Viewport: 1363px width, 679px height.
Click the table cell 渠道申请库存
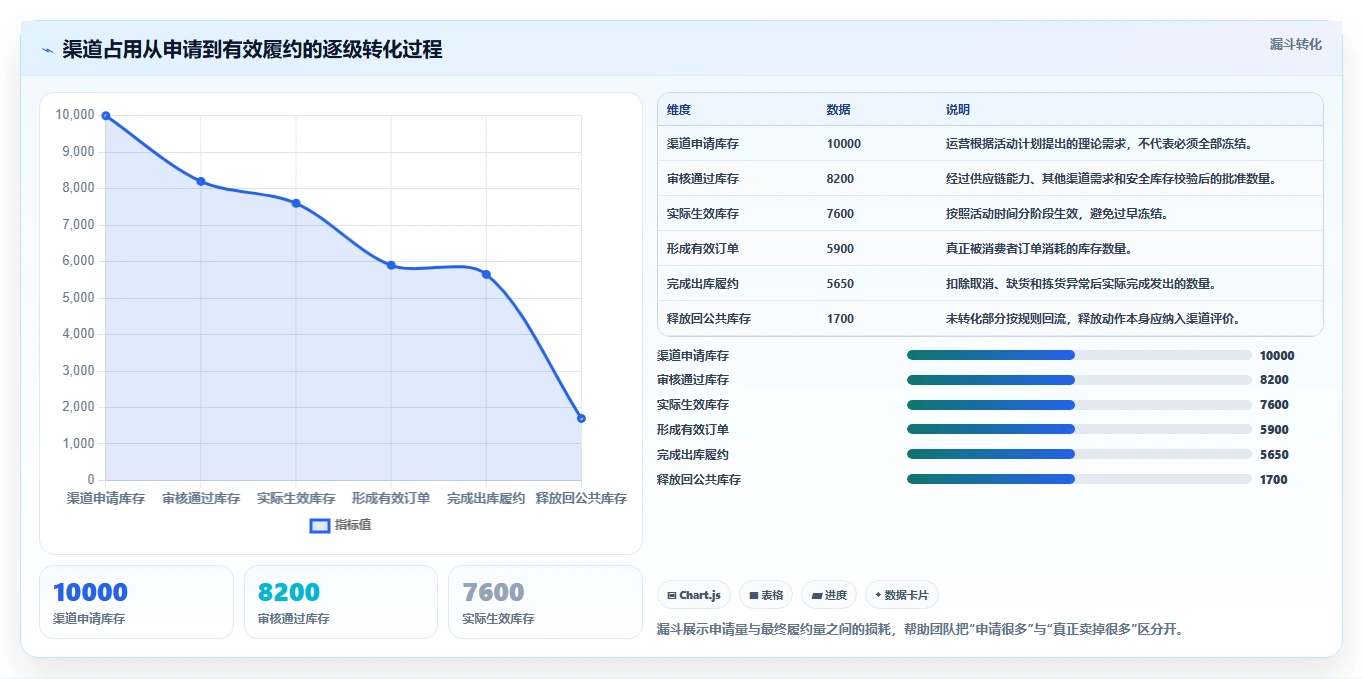click(x=703, y=144)
